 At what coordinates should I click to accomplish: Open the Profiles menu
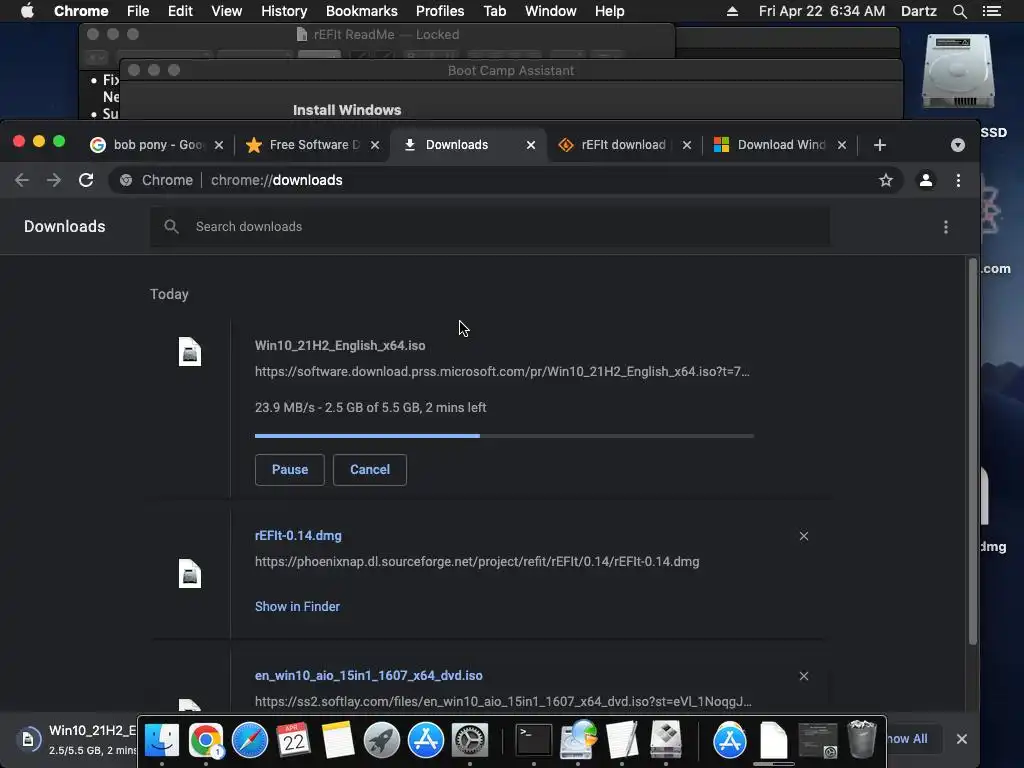coord(440,11)
